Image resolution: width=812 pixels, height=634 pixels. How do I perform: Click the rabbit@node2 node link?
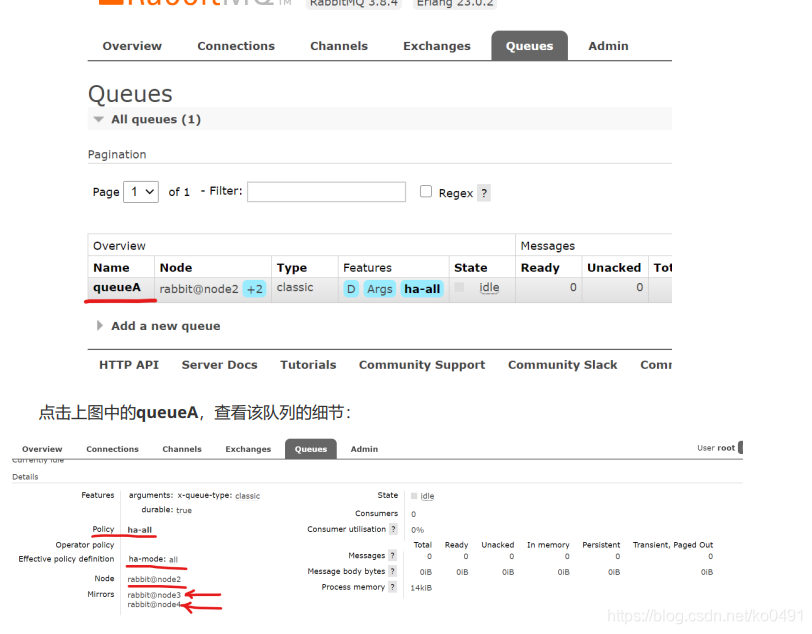click(154, 579)
